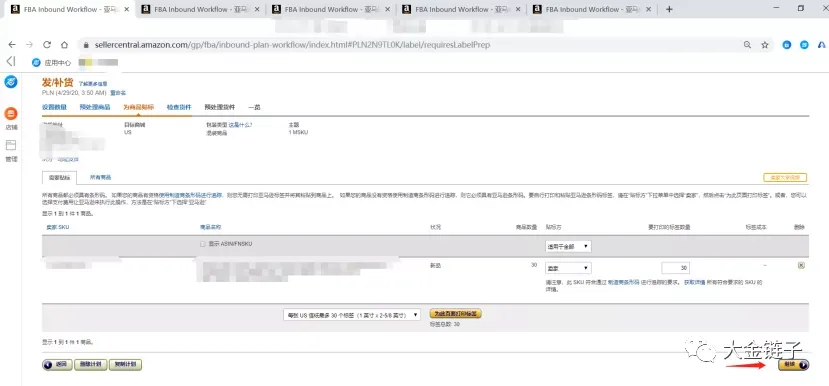Viewport: 829px width, 386px height.
Task: Click the 标签总数: 30 text
Action: pos(445,324)
